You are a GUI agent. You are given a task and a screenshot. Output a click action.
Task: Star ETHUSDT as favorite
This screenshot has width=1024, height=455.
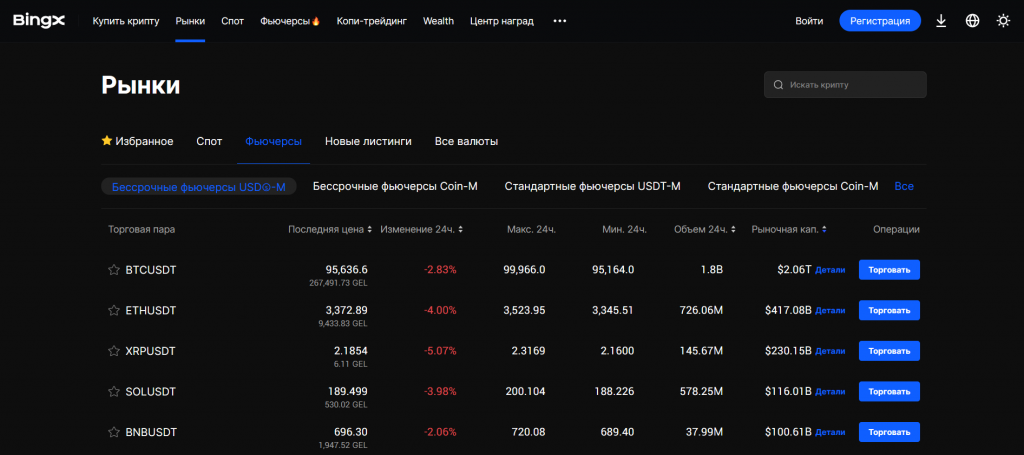point(114,311)
